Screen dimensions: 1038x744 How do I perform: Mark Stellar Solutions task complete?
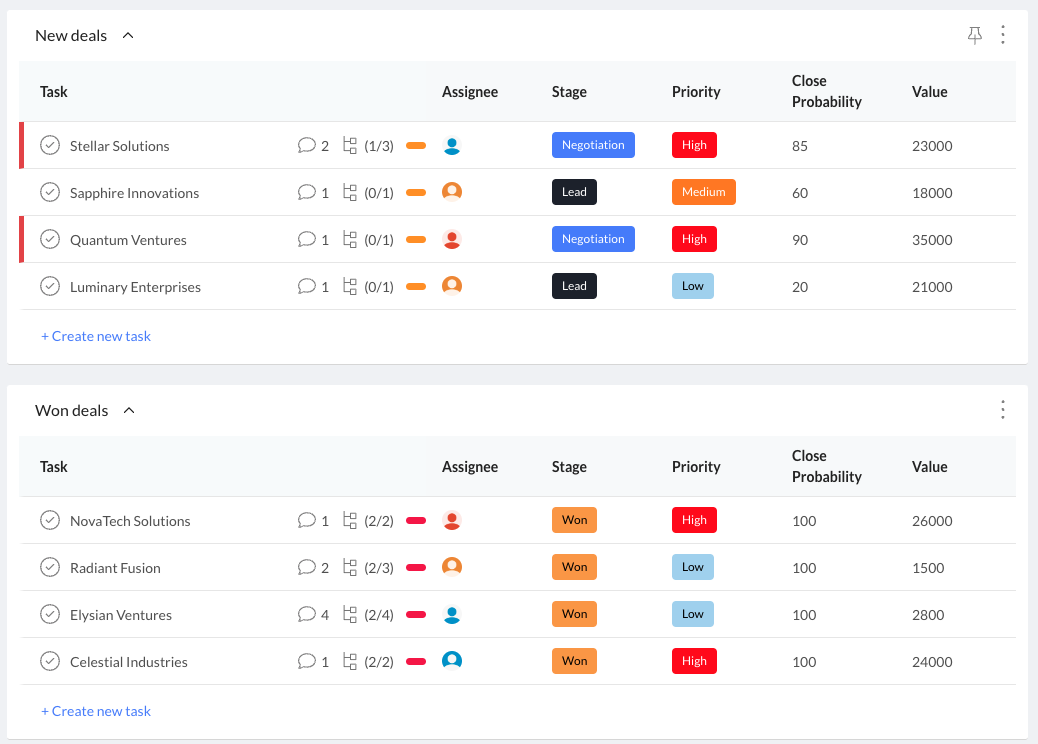click(50, 145)
